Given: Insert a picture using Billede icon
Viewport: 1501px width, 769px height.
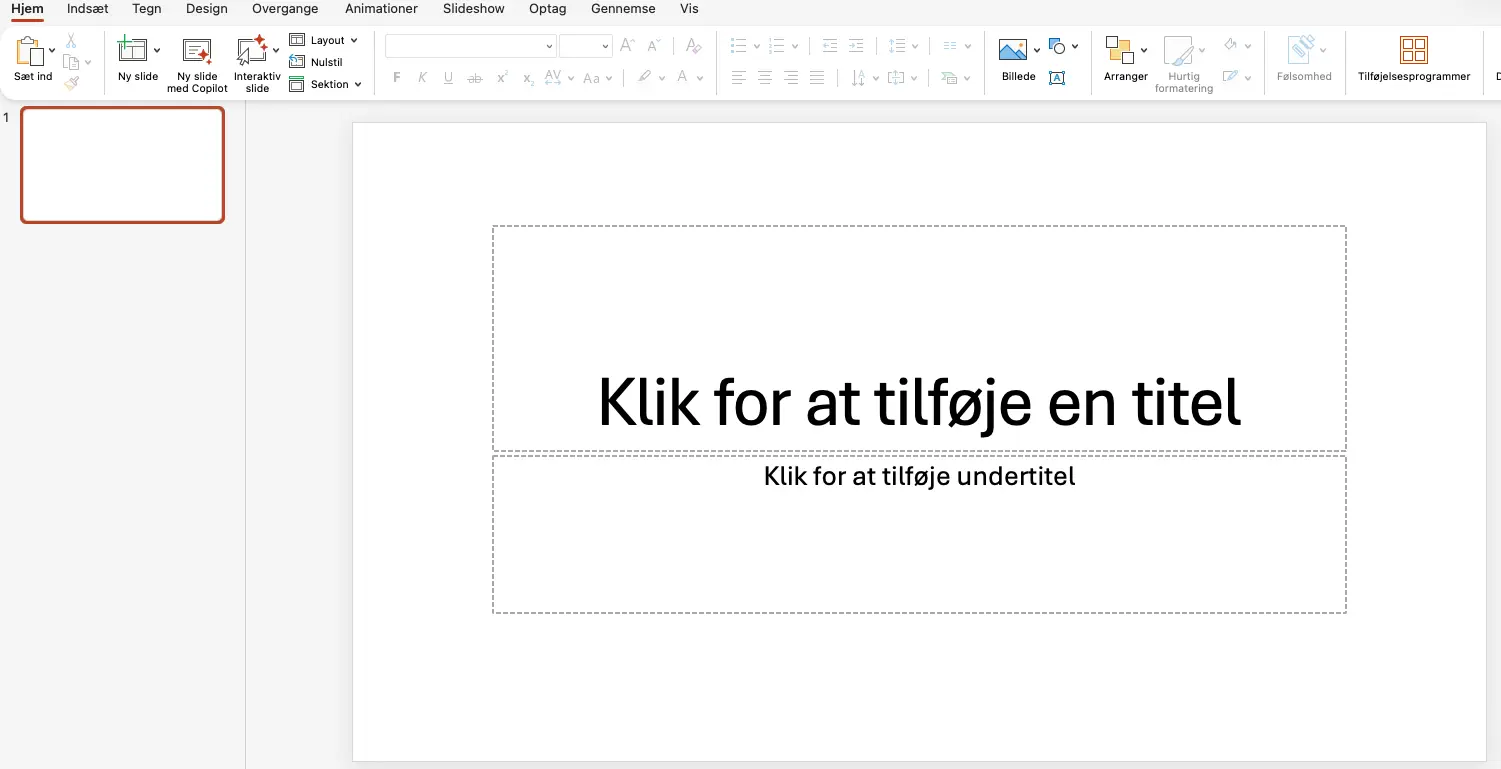Looking at the screenshot, I should pos(1013,49).
